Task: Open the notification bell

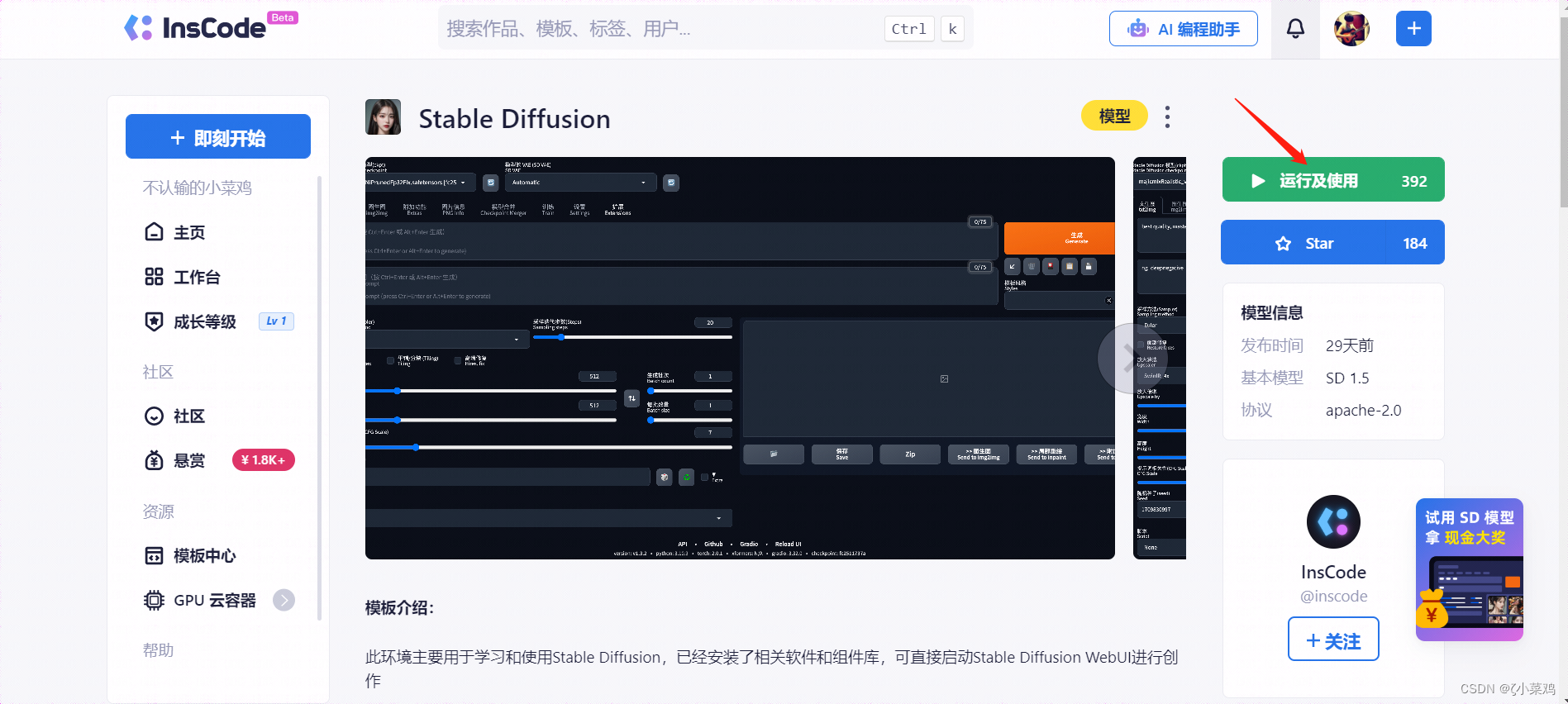Action: pyautogui.click(x=1295, y=29)
